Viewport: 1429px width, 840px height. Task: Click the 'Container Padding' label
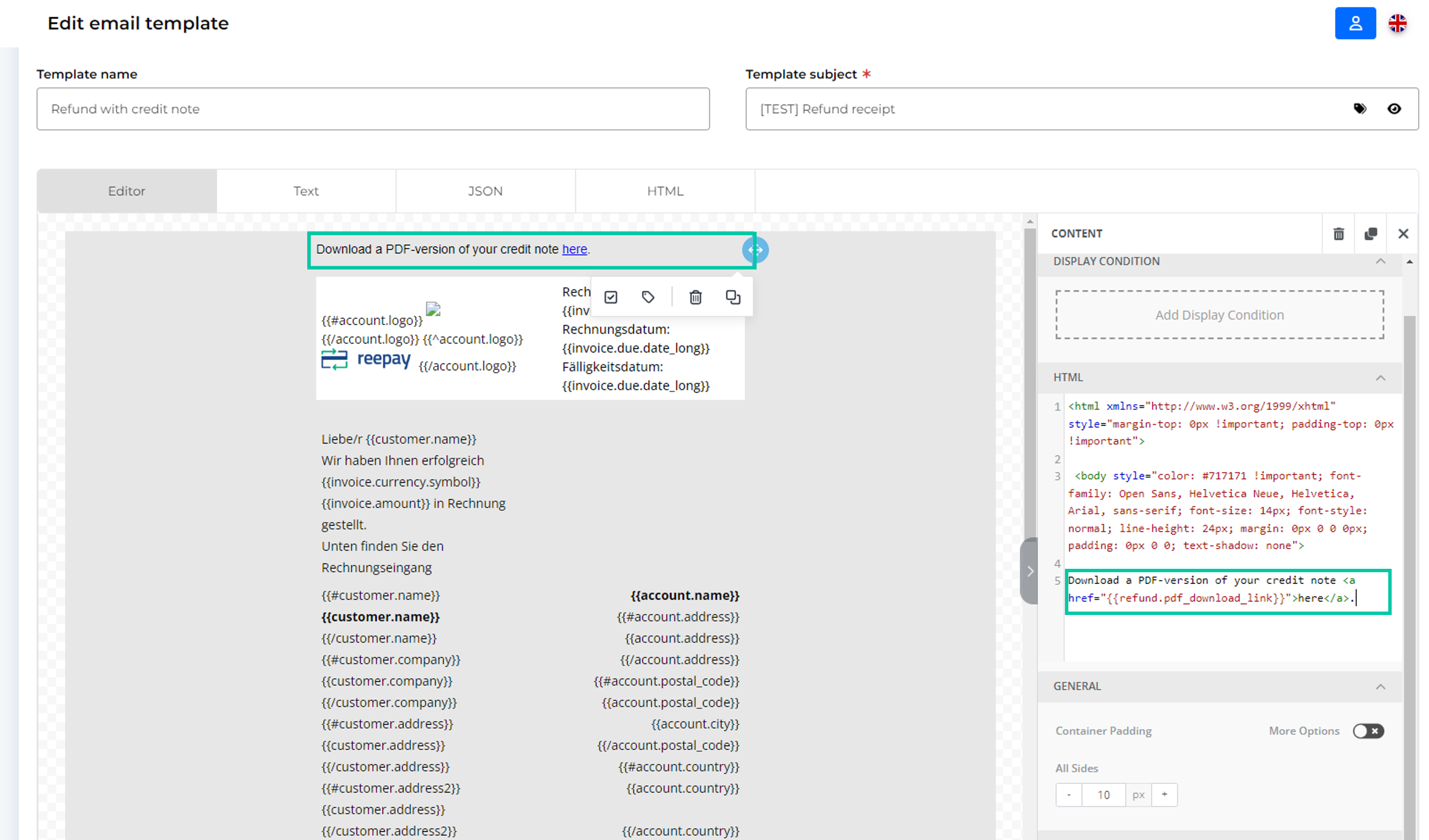pyautogui.click(x=1103, y=731)
